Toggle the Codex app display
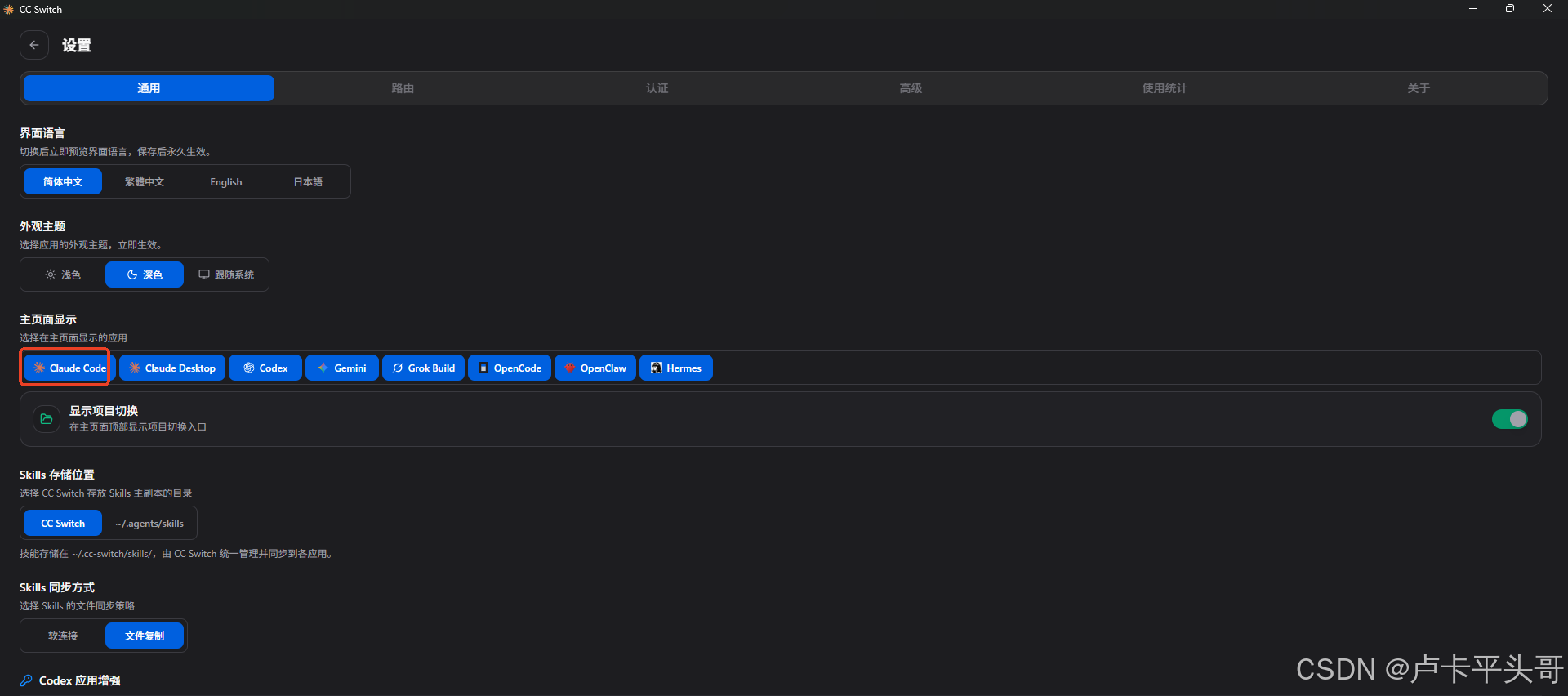 pos(265,368)
